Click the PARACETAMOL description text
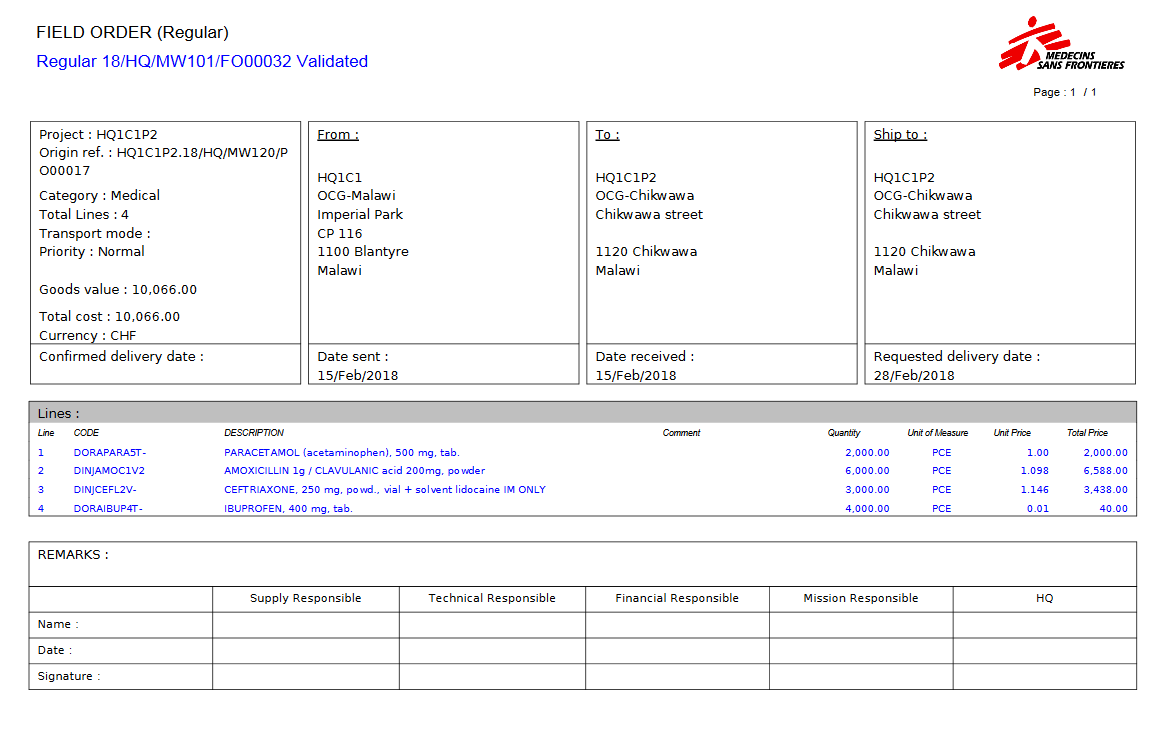This screenshot has height=729, width=1171. [341, 453]
